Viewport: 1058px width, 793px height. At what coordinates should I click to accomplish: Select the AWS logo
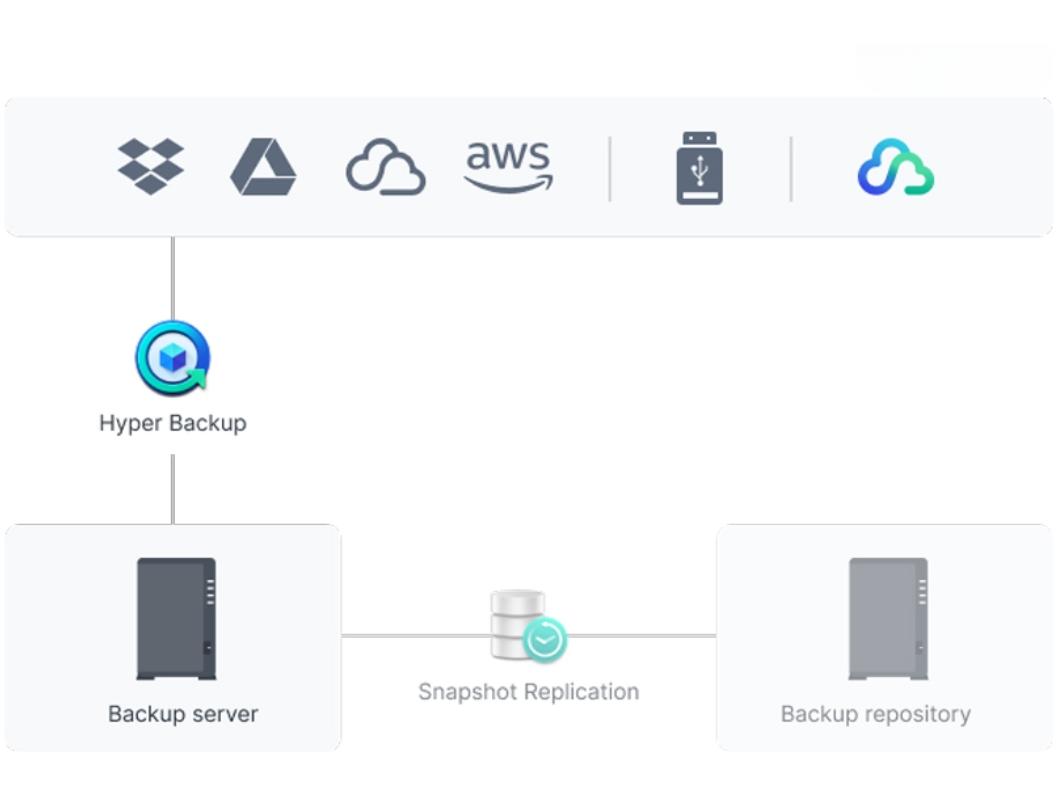[x=508, y=167]
